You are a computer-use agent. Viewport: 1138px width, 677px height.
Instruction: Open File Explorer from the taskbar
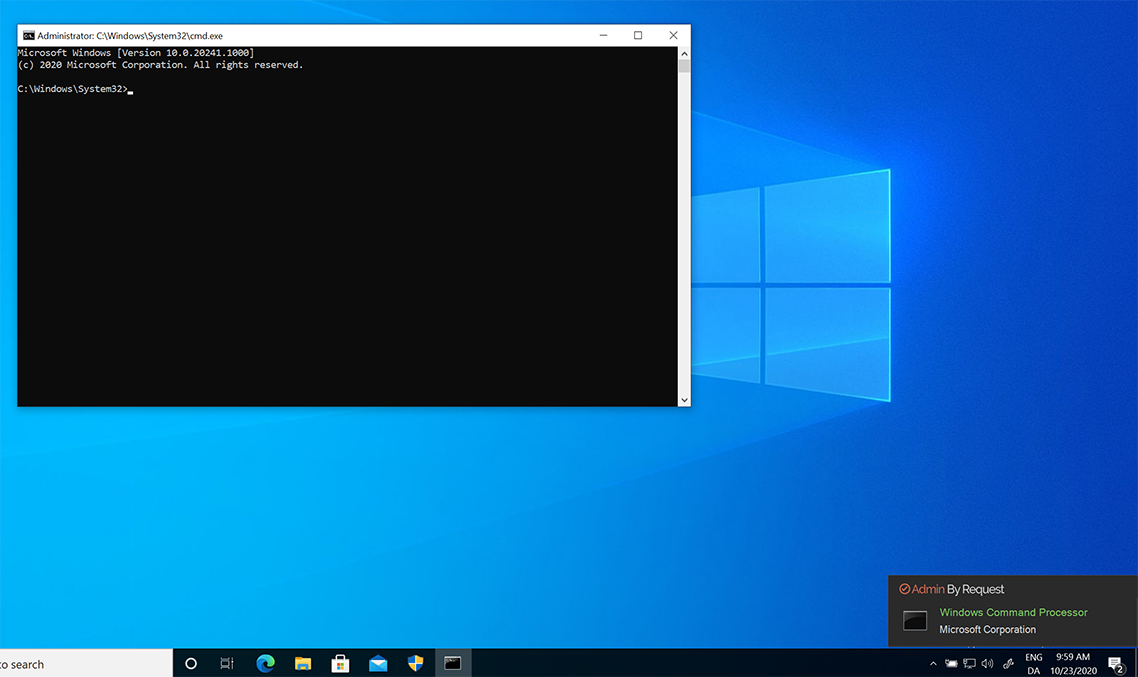click(x=303, y=663)
